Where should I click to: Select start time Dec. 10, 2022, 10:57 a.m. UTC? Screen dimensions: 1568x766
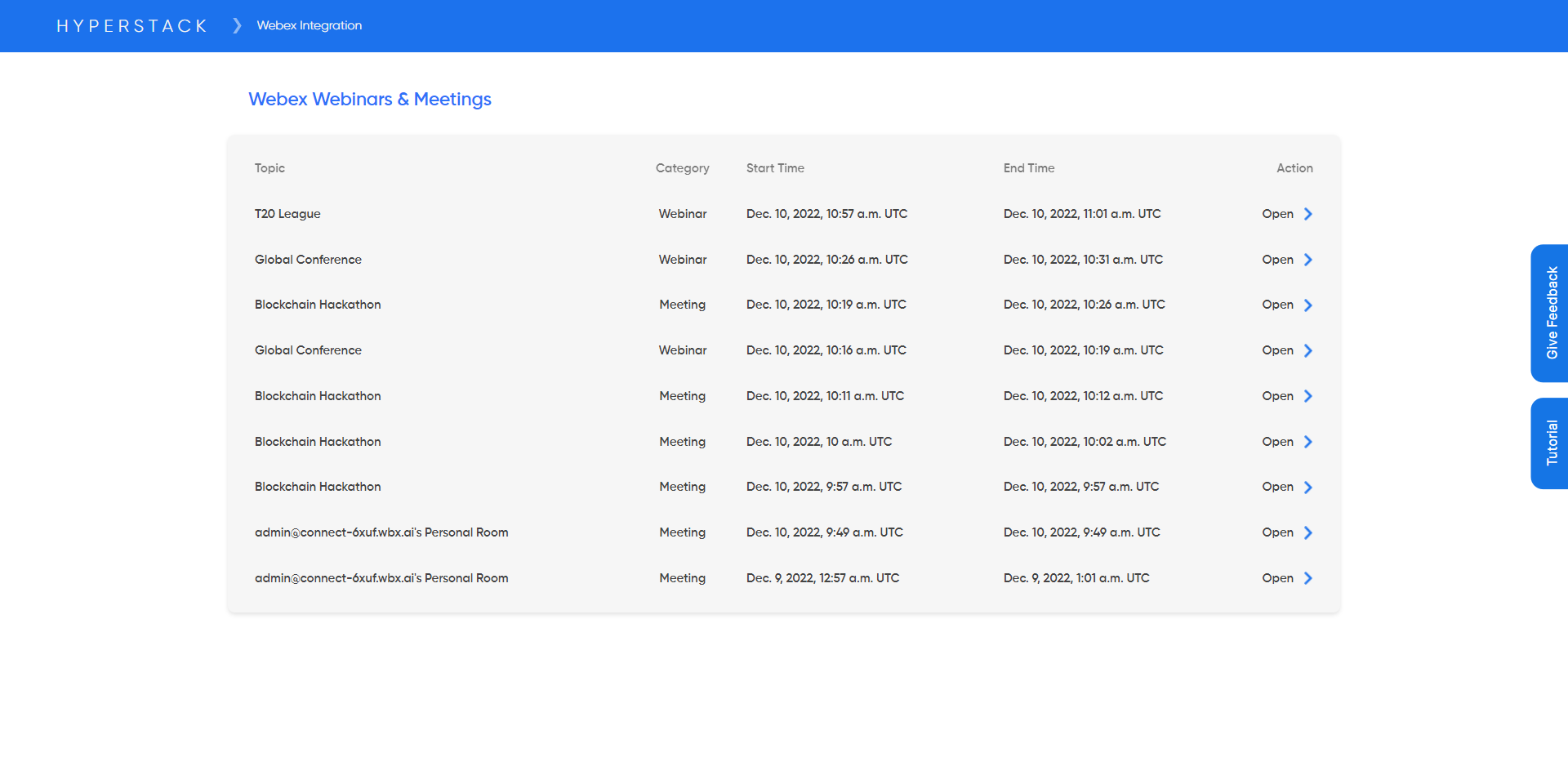[826, 214]
